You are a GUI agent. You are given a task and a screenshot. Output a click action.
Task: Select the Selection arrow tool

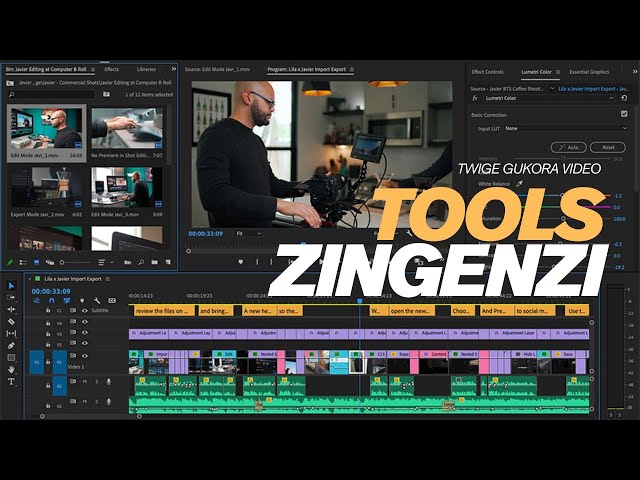pyautogui.click(x=11, y=286)
